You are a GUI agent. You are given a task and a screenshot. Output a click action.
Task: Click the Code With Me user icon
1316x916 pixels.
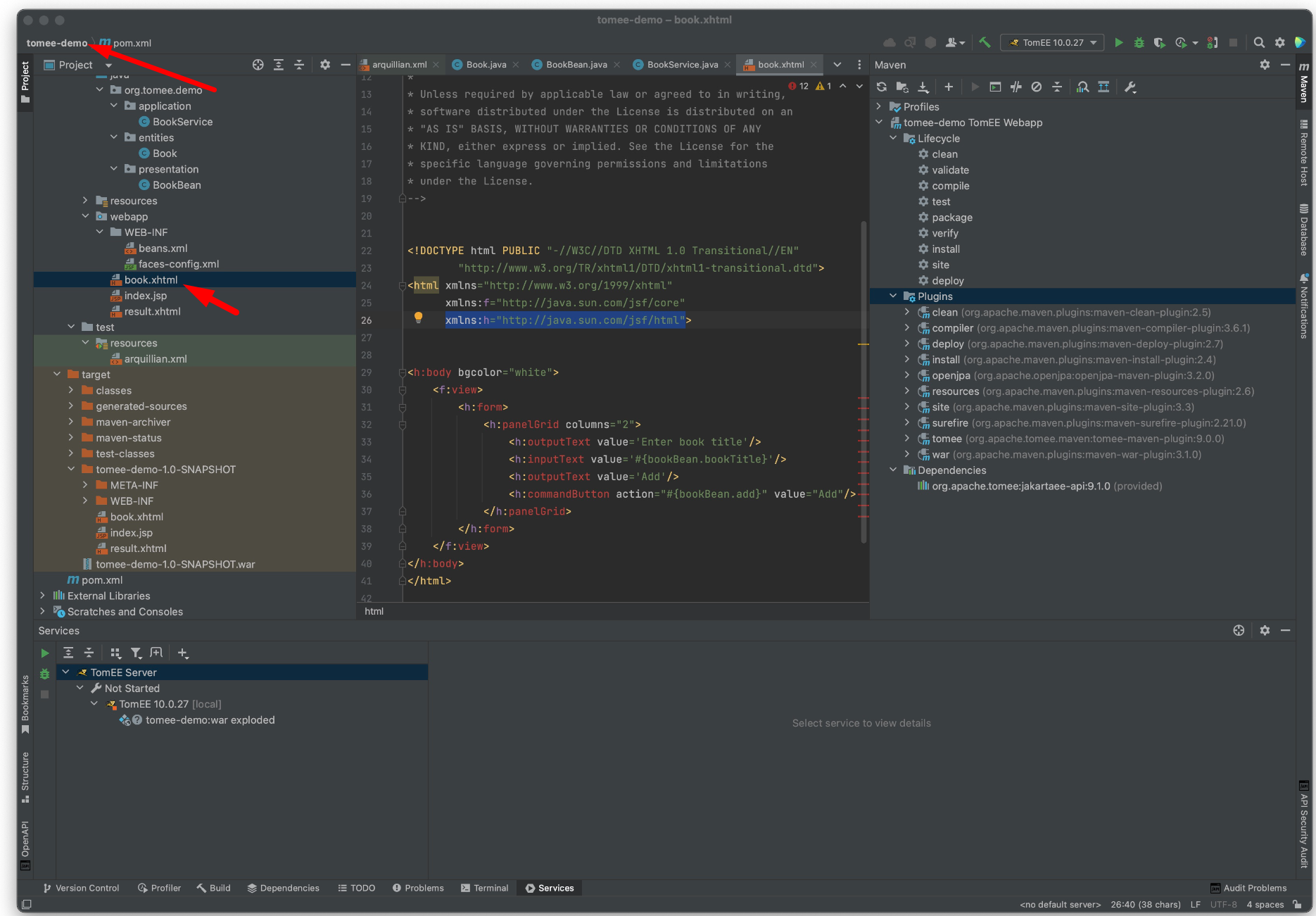[x=954, y=43]
